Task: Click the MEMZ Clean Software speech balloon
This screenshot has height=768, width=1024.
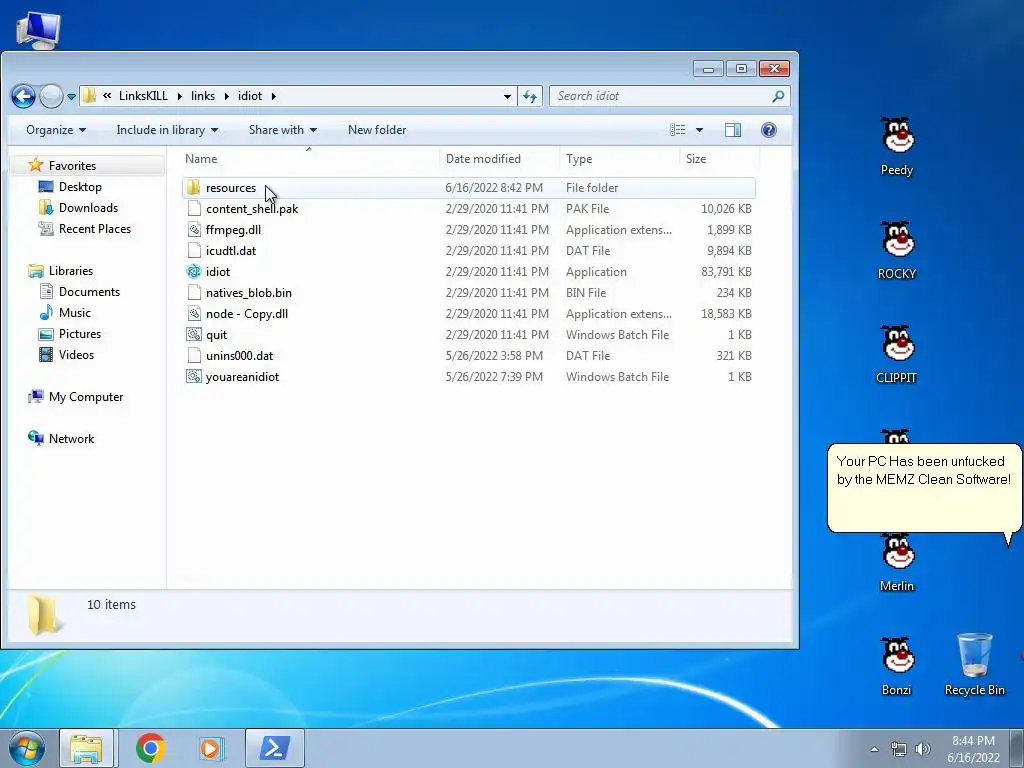Action: coord(923,488)
